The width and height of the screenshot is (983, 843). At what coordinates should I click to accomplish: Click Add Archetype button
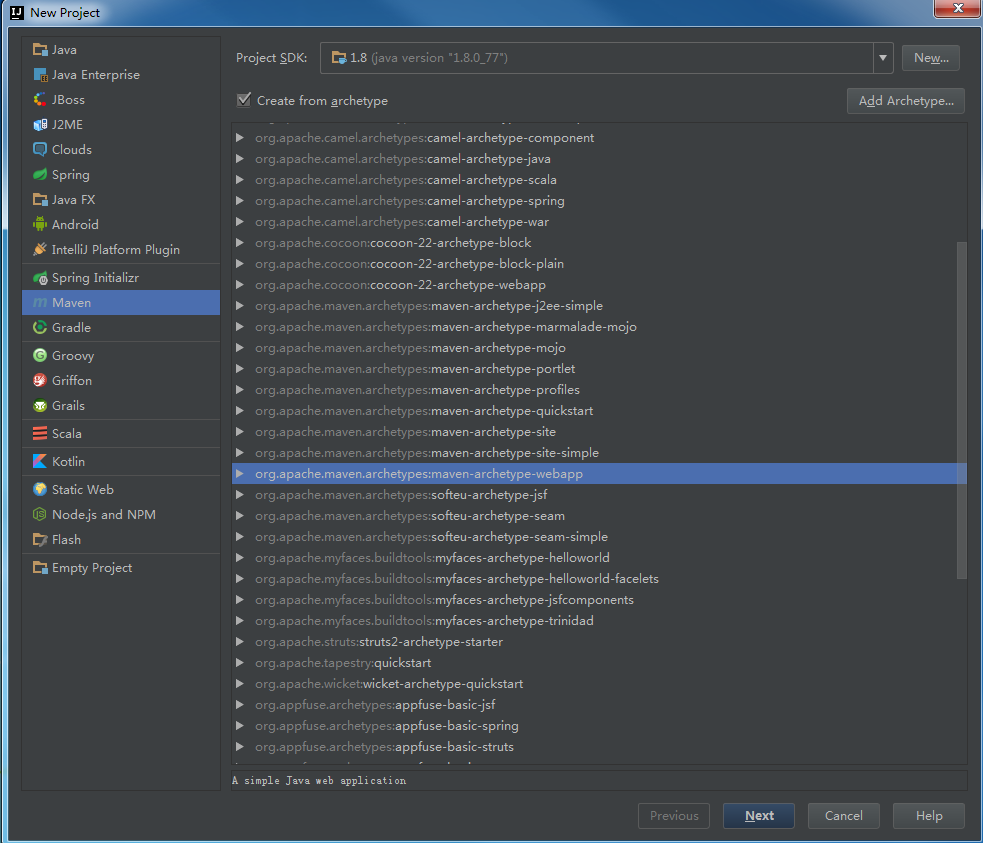[x=905, y=101]
